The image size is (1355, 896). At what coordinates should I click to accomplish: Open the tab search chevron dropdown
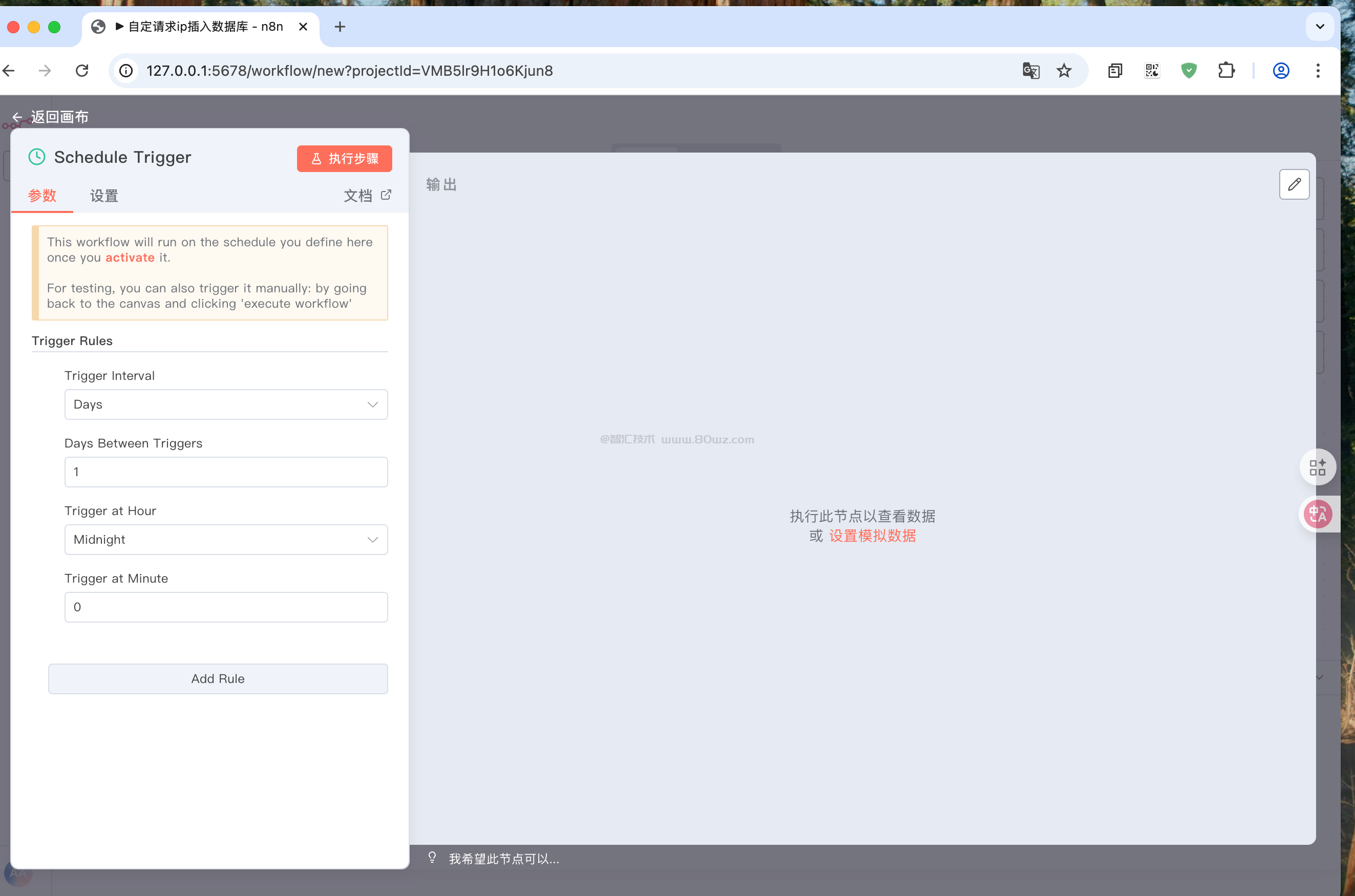point(1320,27)
